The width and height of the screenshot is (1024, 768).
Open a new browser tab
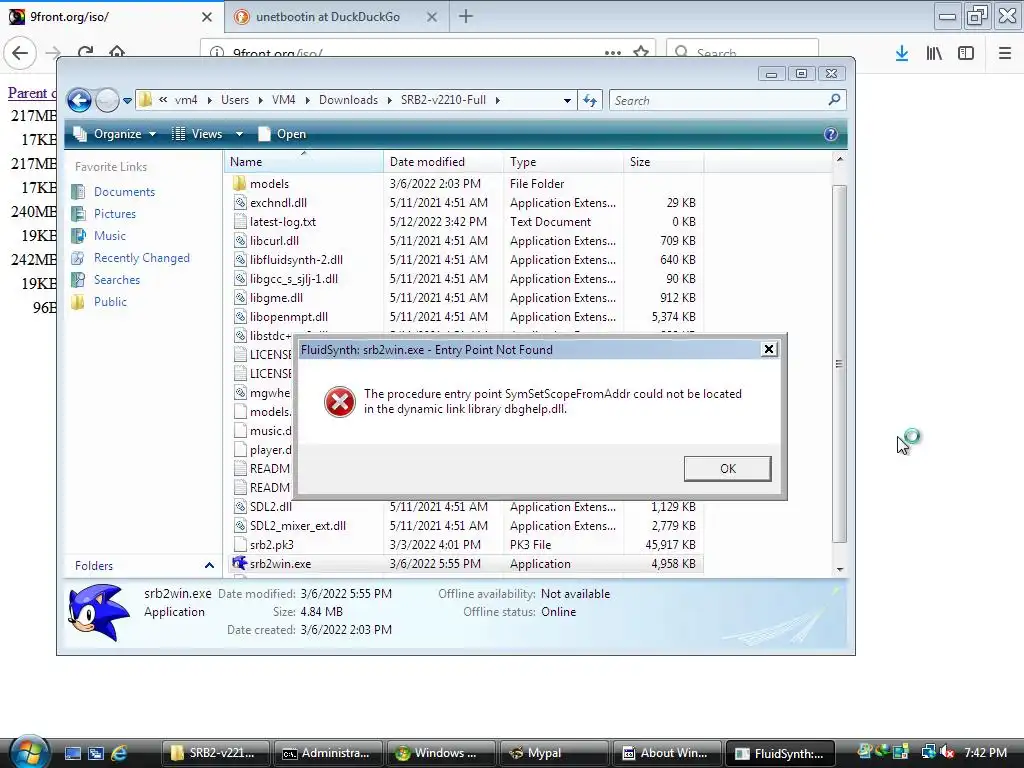[466, 16]
